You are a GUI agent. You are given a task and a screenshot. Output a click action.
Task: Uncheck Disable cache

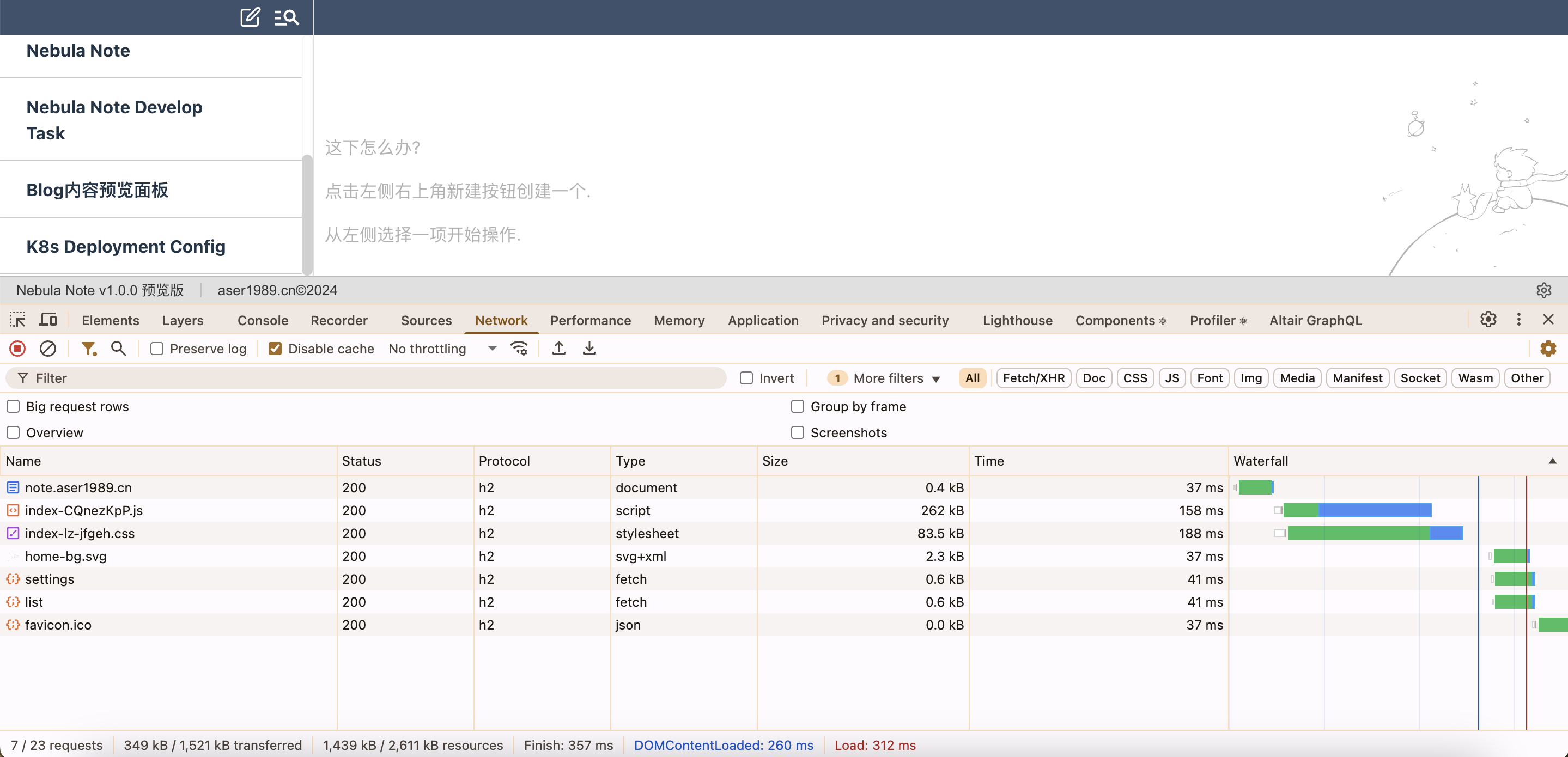point(275,349)
